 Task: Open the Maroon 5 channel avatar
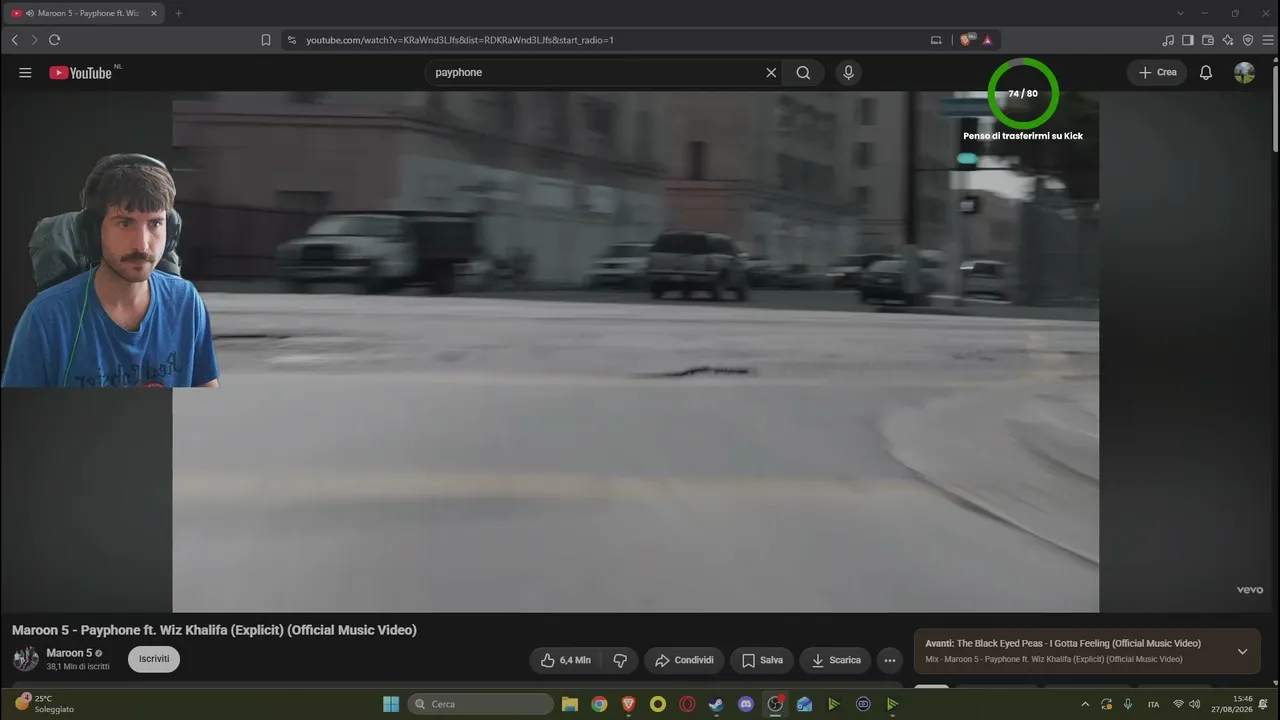click(x=26, y=659)
